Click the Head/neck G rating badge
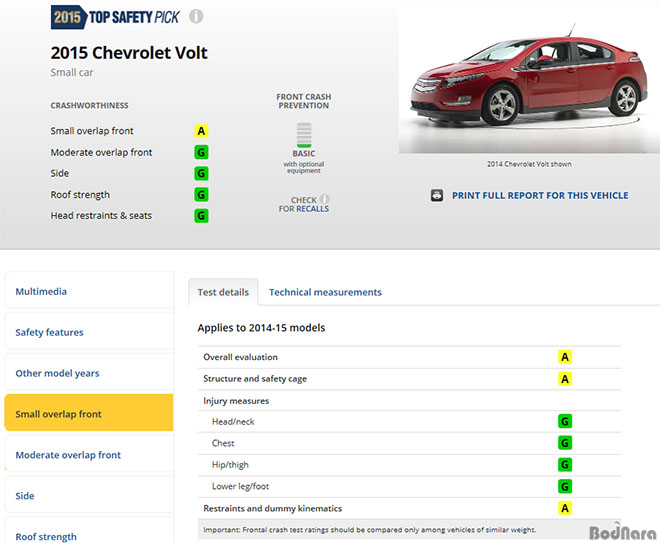 coord(565,421)
